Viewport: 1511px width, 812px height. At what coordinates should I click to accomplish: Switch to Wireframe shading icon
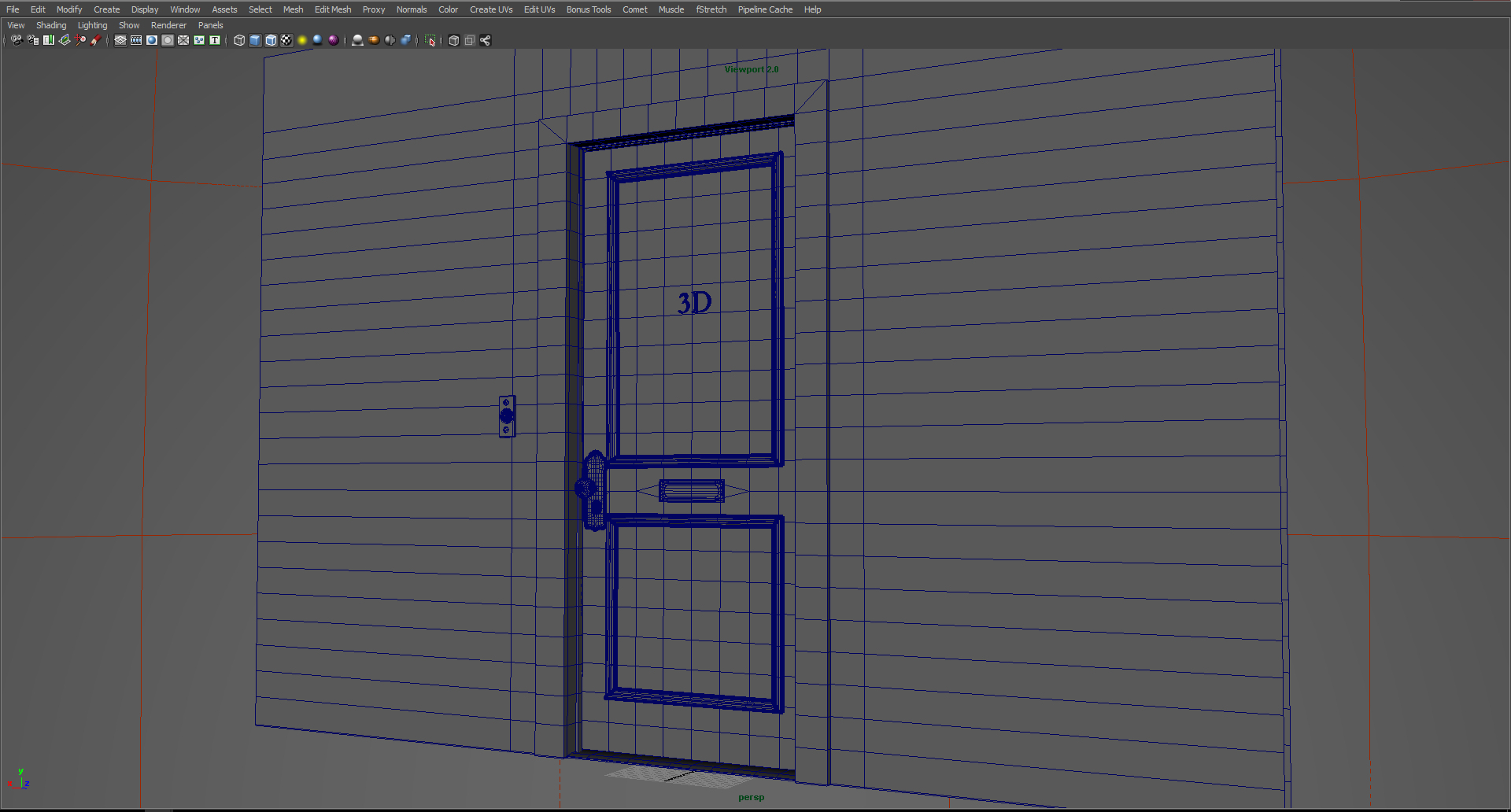coord(239,40)
